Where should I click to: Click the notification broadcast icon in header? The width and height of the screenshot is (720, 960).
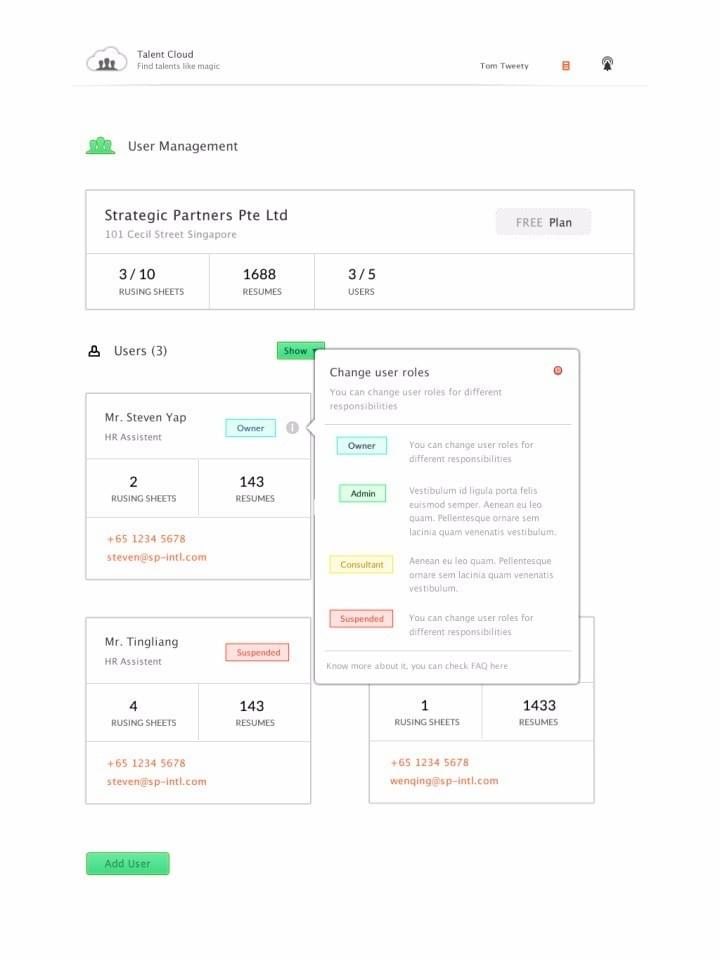pos(607,65)
